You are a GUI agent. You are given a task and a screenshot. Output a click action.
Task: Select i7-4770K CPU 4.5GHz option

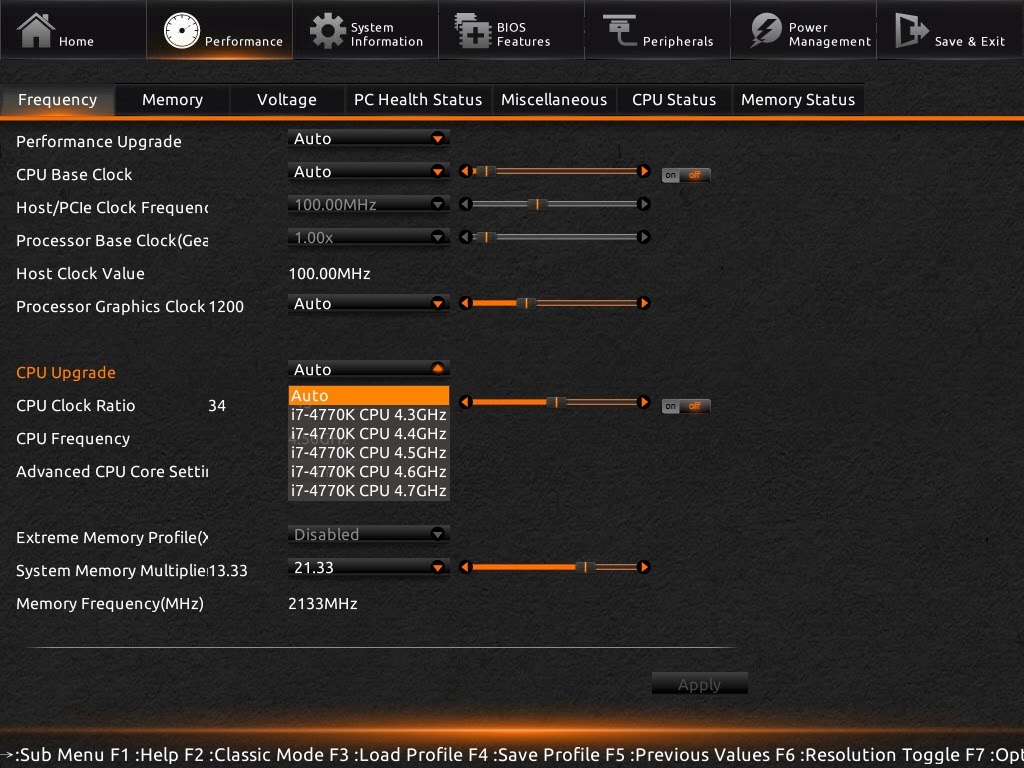(368, 453)
